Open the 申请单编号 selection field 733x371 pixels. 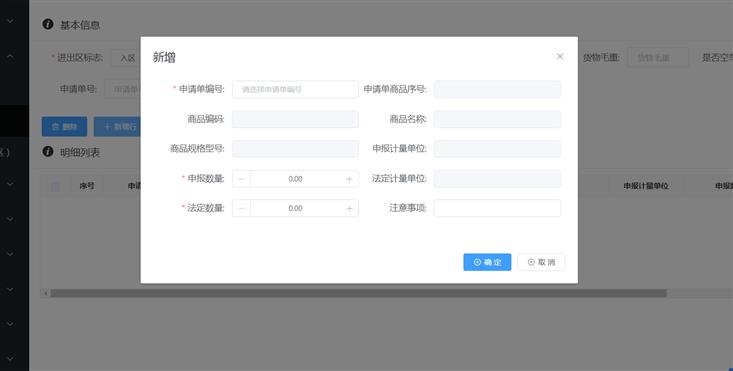[x=295, y=89]
